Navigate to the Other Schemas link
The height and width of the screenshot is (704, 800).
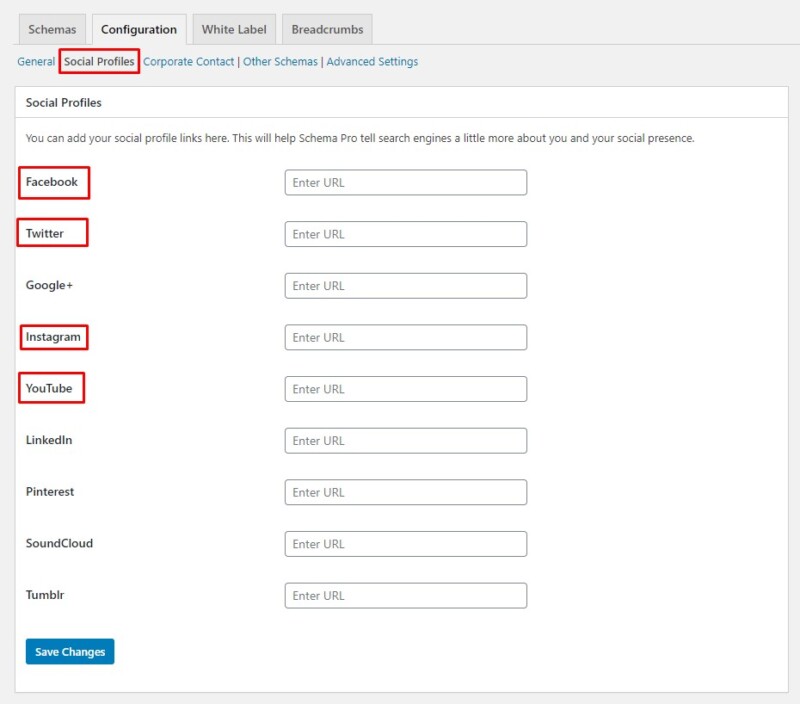280,62
